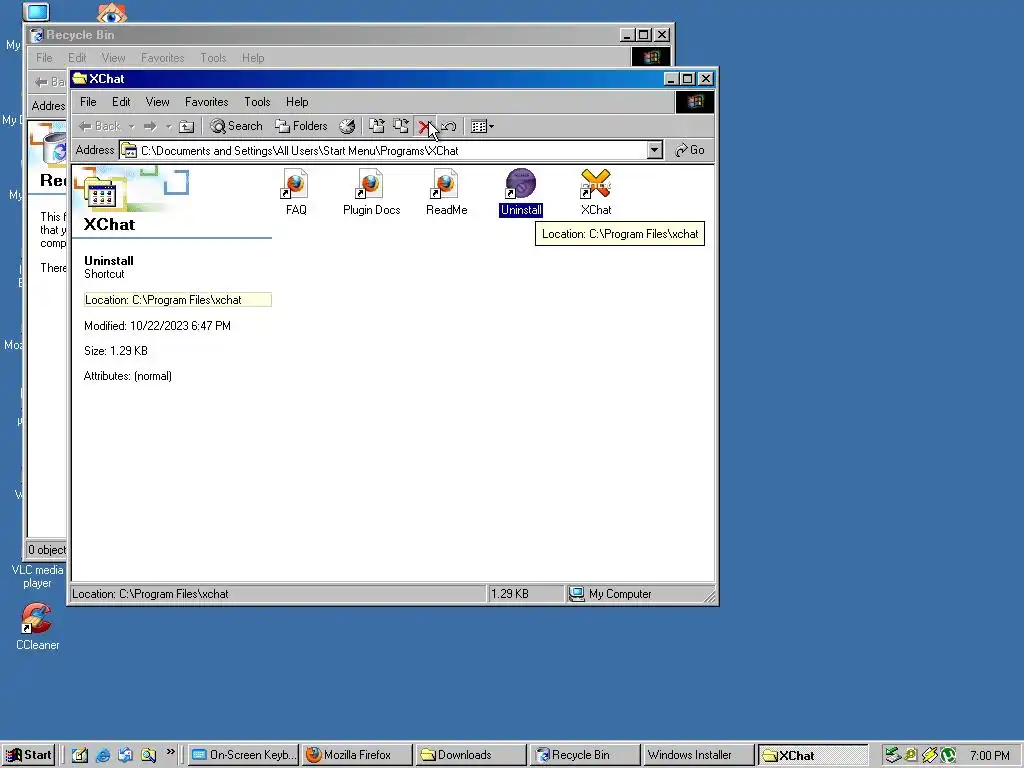
Task: Open the Edit menu in XChat window
Action: pyautogui.click(x=121, y=102)
